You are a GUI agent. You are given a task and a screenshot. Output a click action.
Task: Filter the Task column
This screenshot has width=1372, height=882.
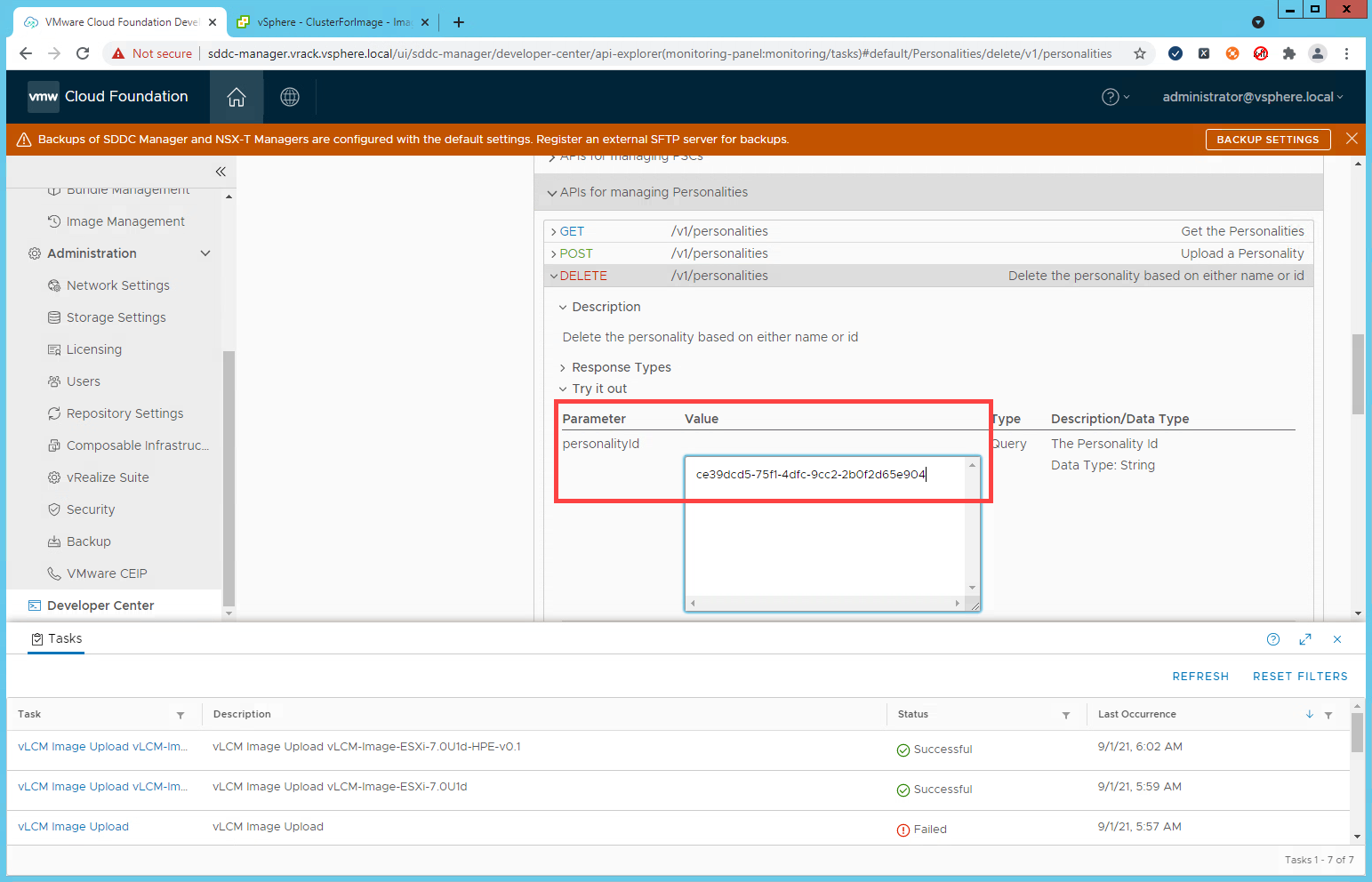click(181, 715)
